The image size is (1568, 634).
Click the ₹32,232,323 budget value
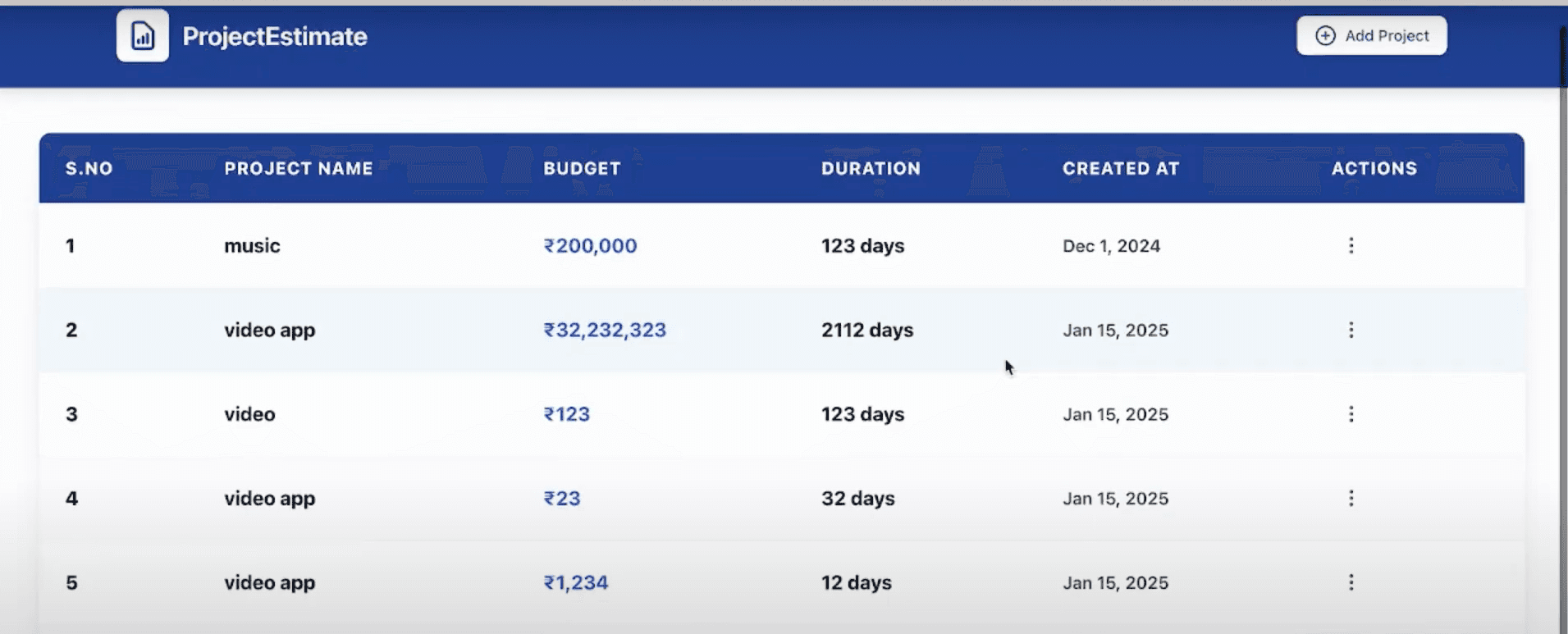tap(605, 330)
